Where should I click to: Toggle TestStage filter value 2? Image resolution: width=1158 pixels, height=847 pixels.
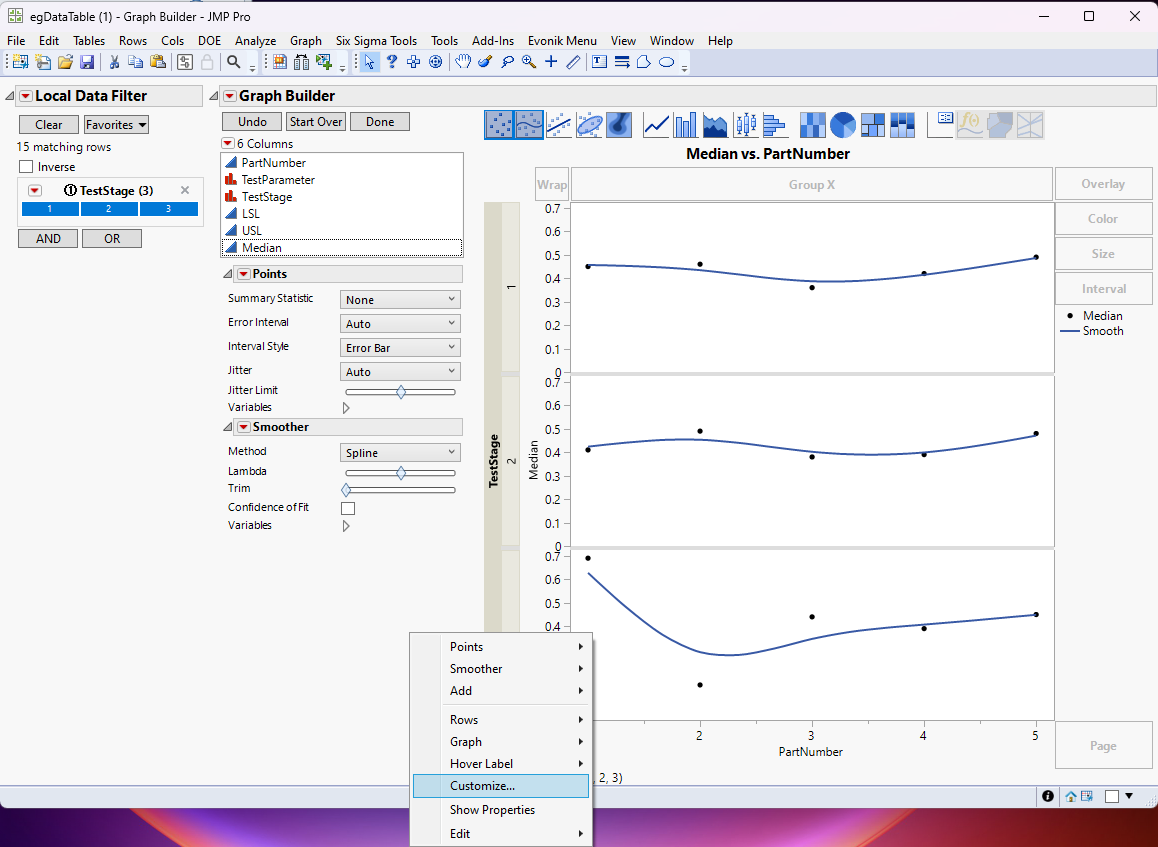pyautogui.click(x=109, y=209)
